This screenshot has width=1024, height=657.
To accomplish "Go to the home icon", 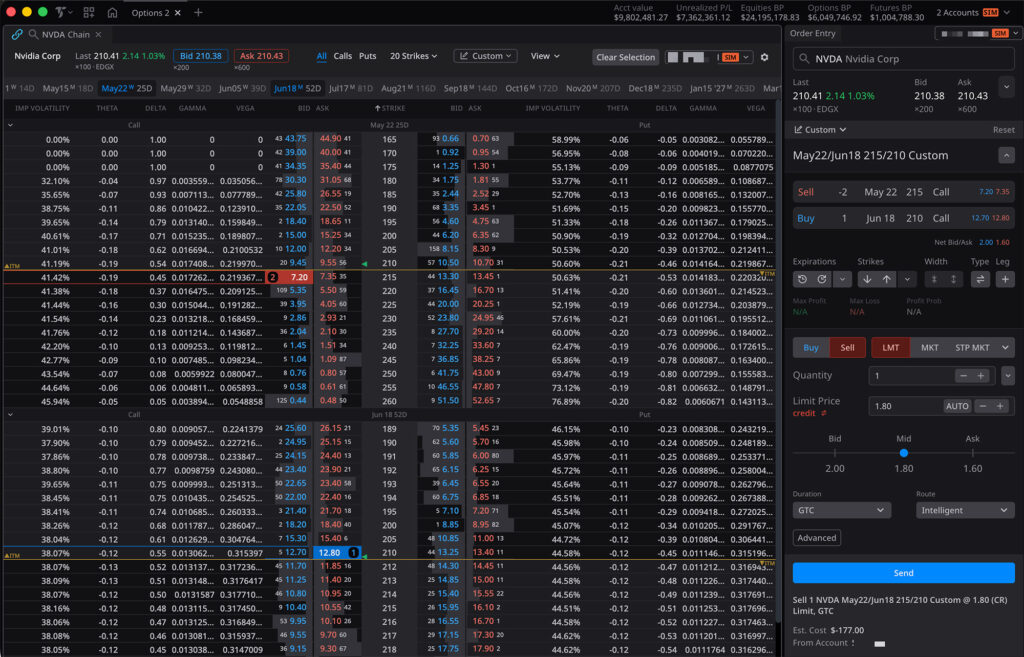I will 112,12.
